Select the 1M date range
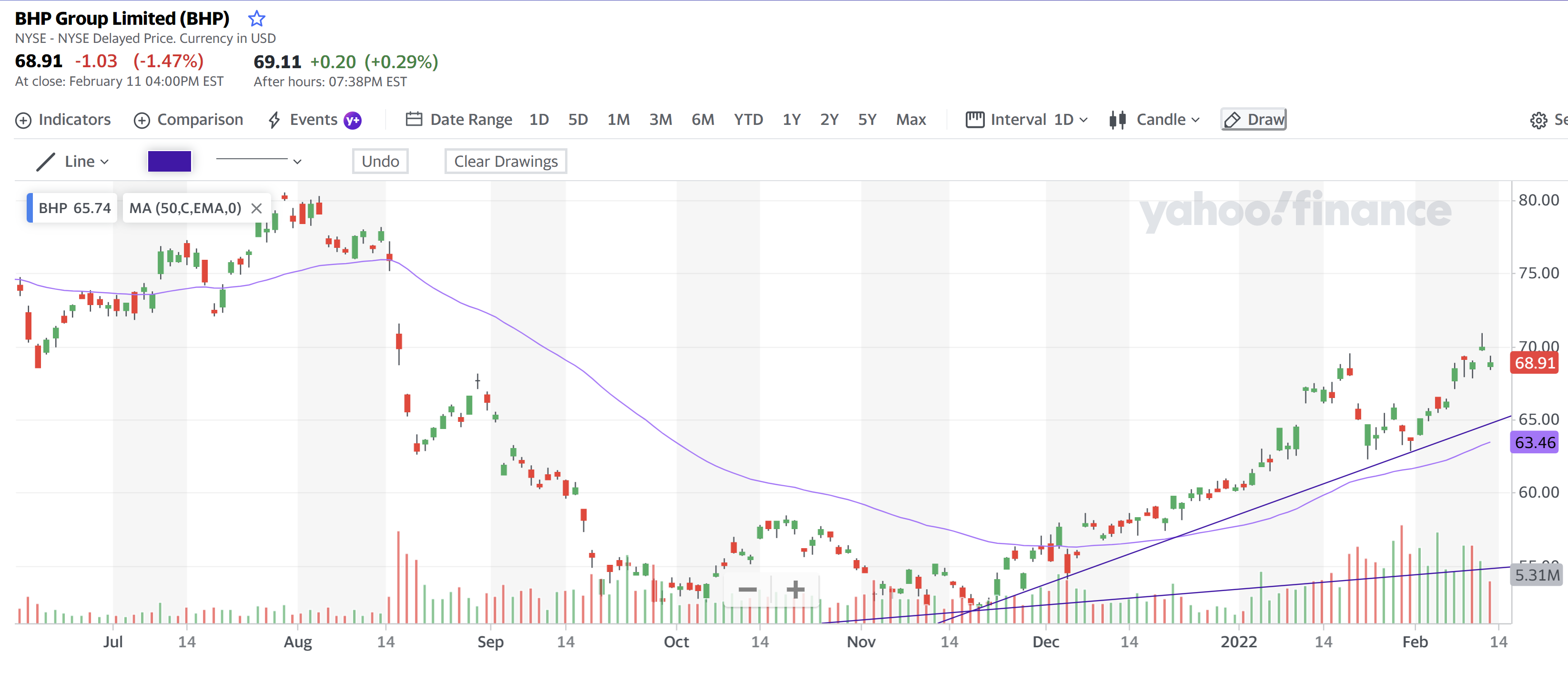The width and height of the screenshot is (1568, 674). (x=618, y=120)
